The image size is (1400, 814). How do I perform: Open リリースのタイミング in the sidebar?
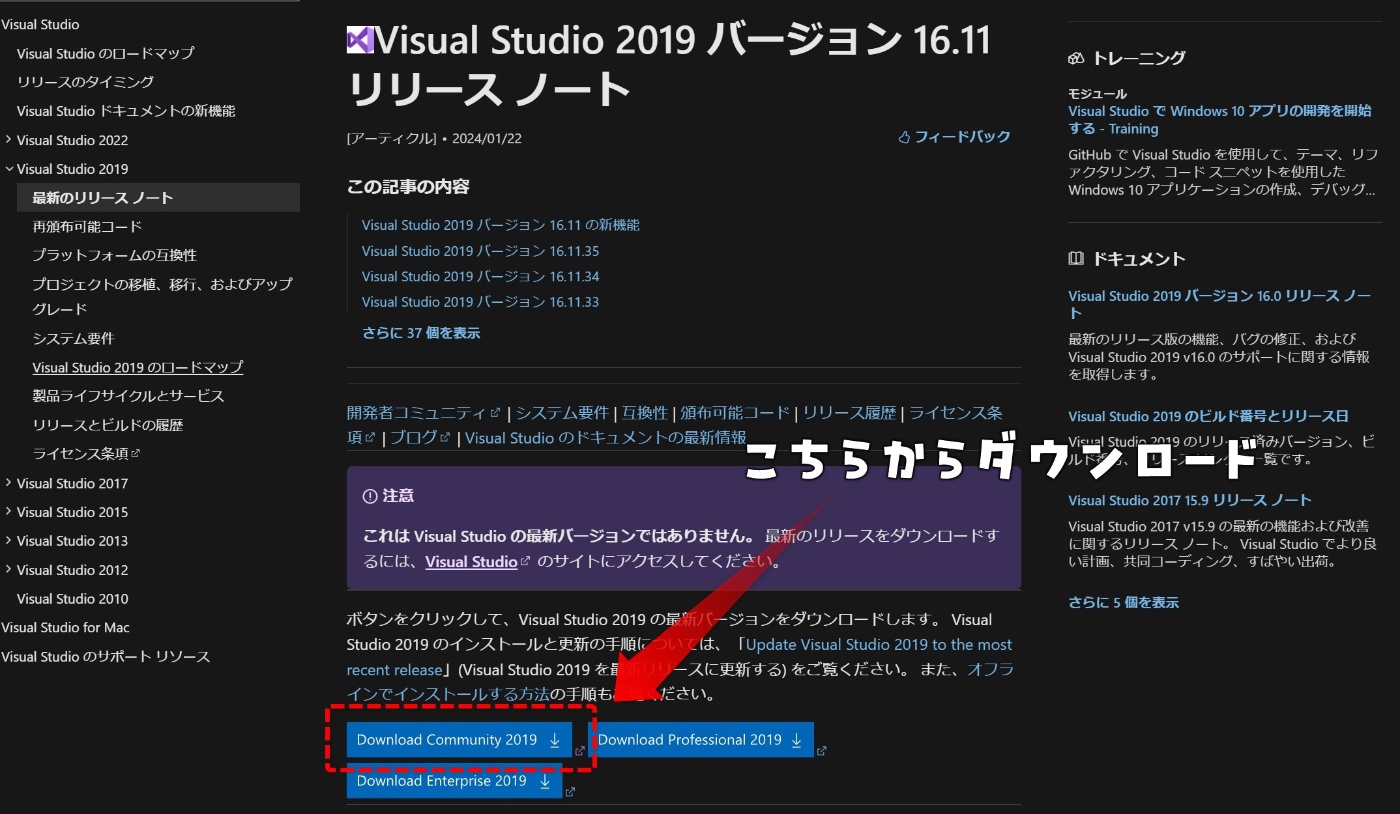click(x=85, y=82)
